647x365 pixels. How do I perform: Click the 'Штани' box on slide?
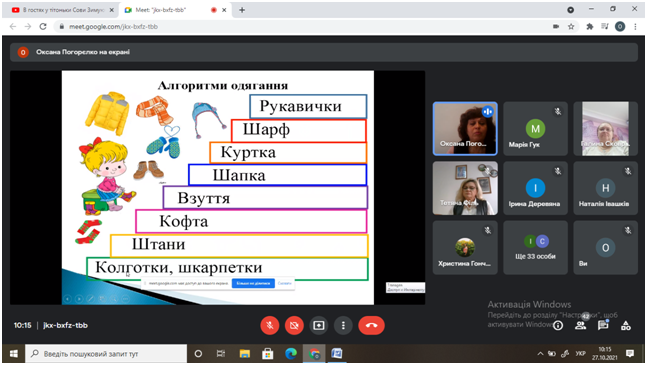click(x=239, y=245)
